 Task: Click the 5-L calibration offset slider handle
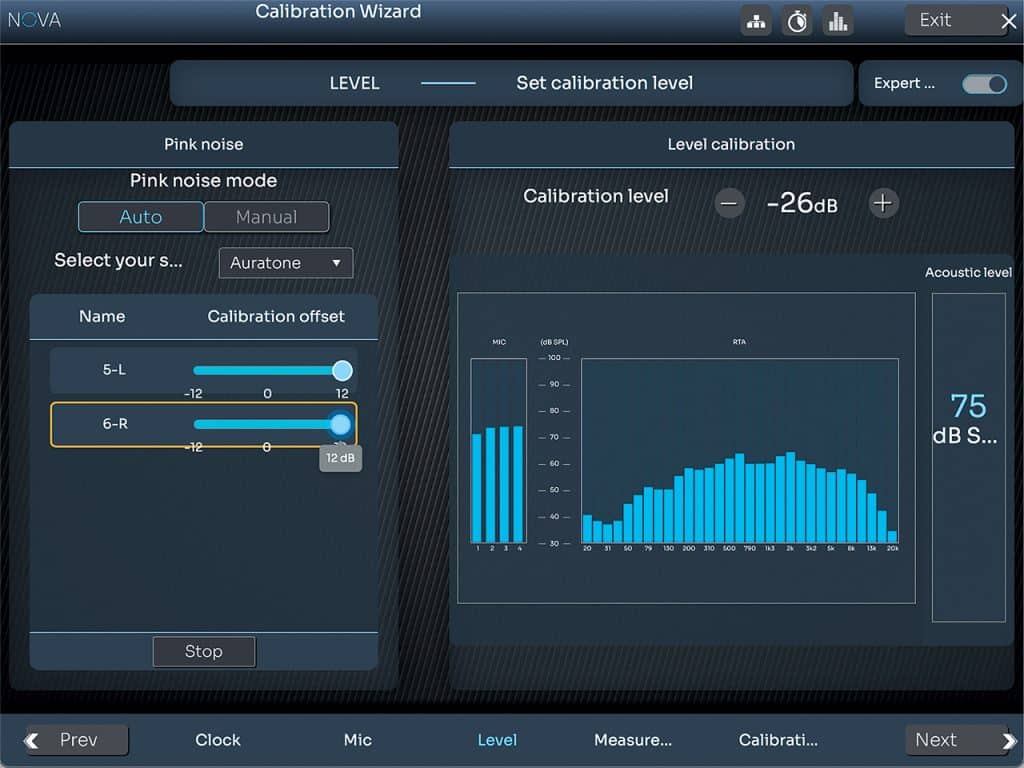click(342, 370)
